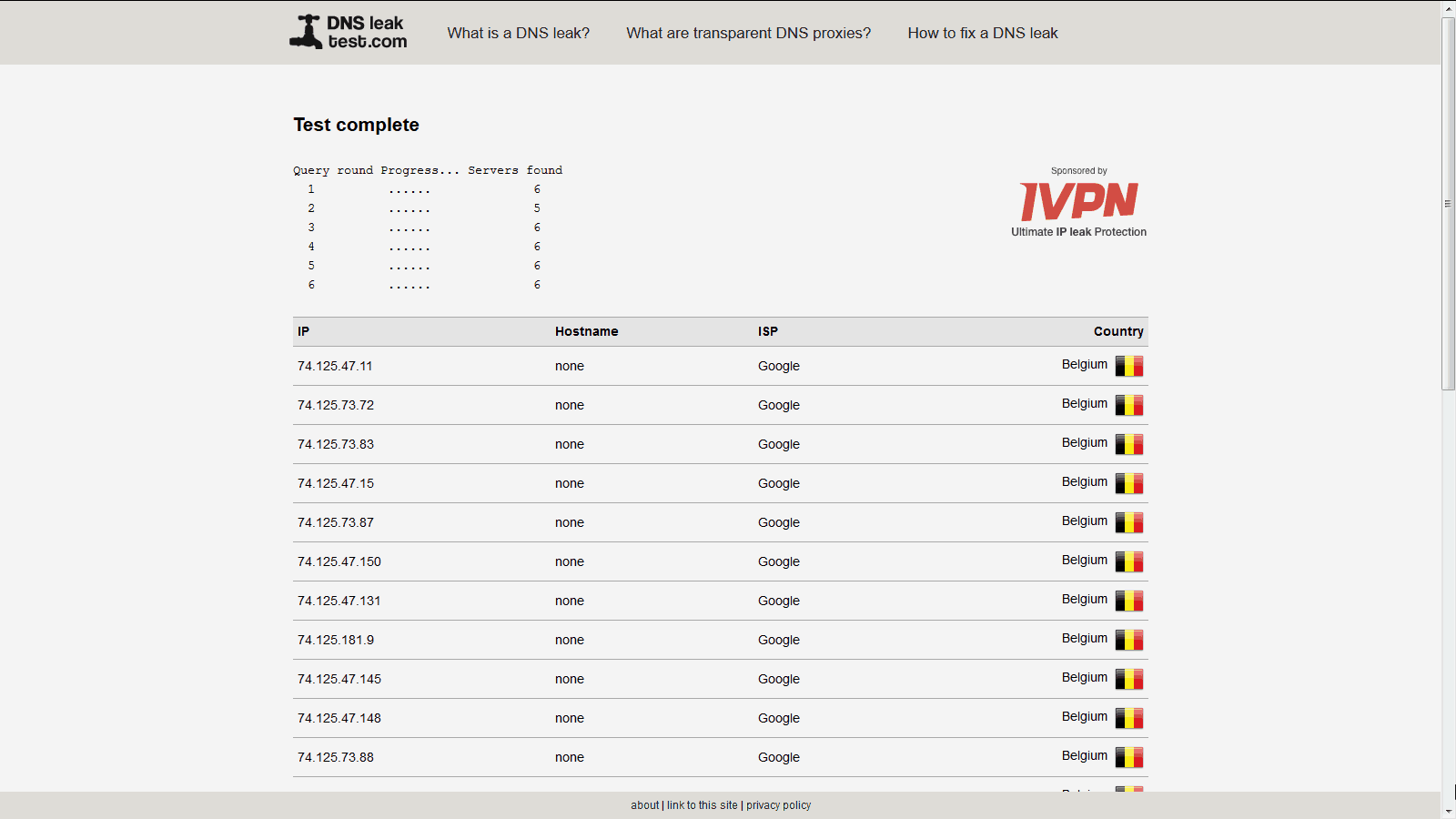
Task: Open 'How to fix a DNS leak'
Action: [x=983, y=33]
